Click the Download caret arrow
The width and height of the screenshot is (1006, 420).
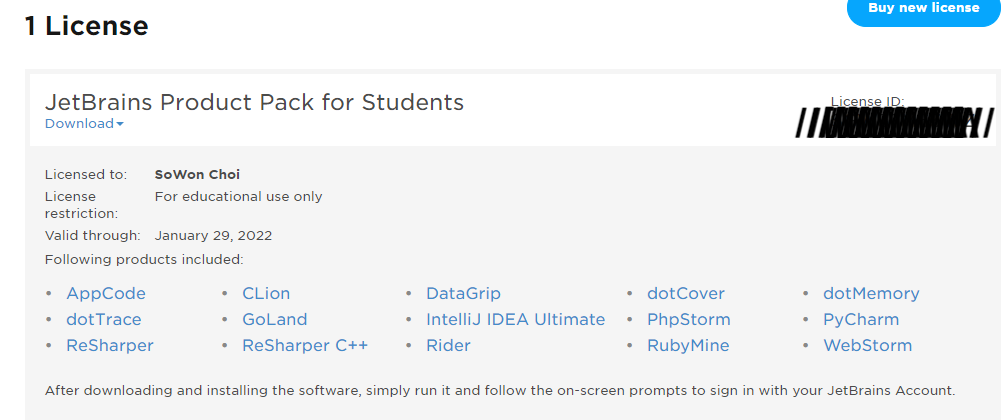[120, 124]
